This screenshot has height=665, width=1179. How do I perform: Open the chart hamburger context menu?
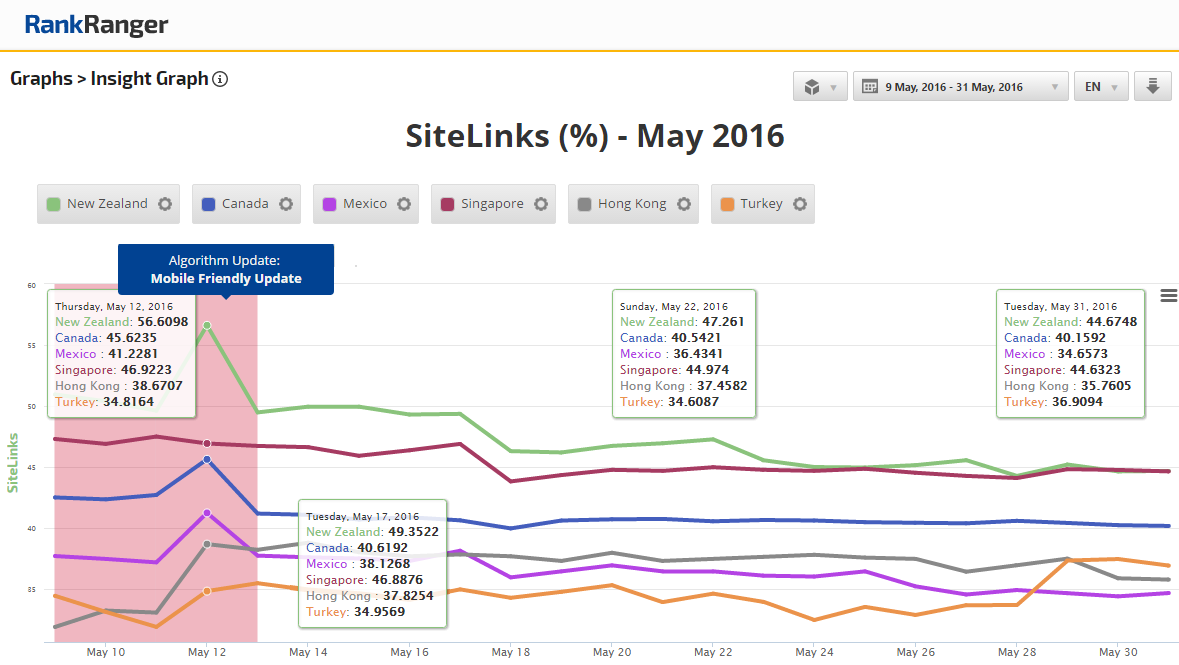(1168, 296)
